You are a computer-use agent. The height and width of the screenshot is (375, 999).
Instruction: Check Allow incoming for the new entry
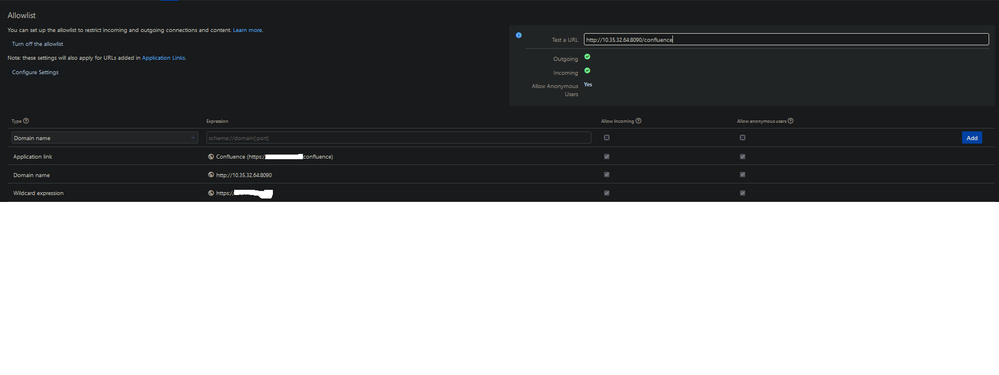click(607, 138)
